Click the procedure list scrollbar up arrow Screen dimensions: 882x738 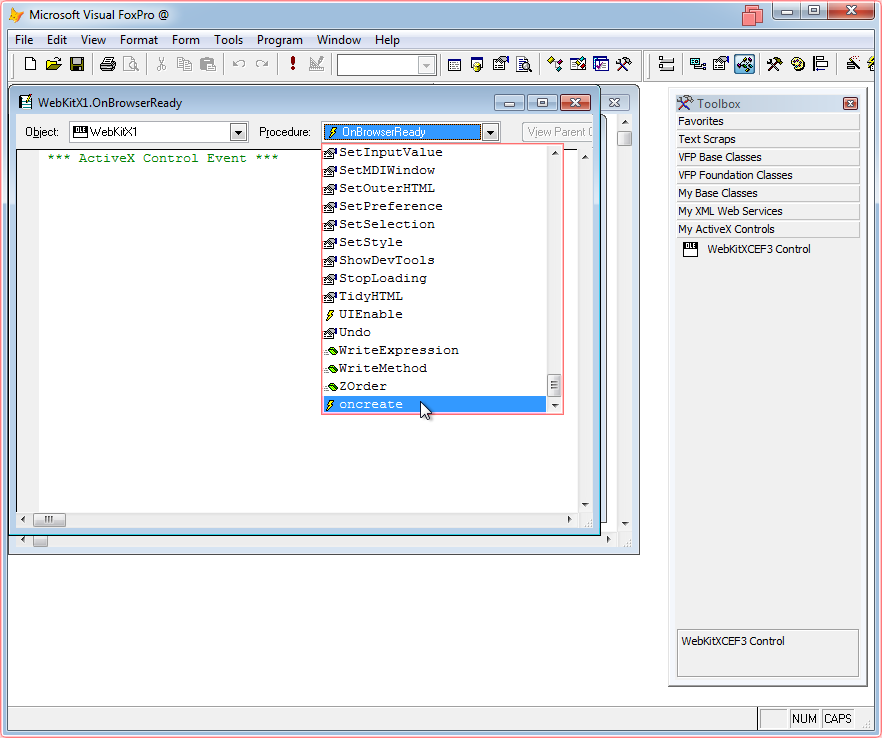pyautogui.click(x=555, y=153)
